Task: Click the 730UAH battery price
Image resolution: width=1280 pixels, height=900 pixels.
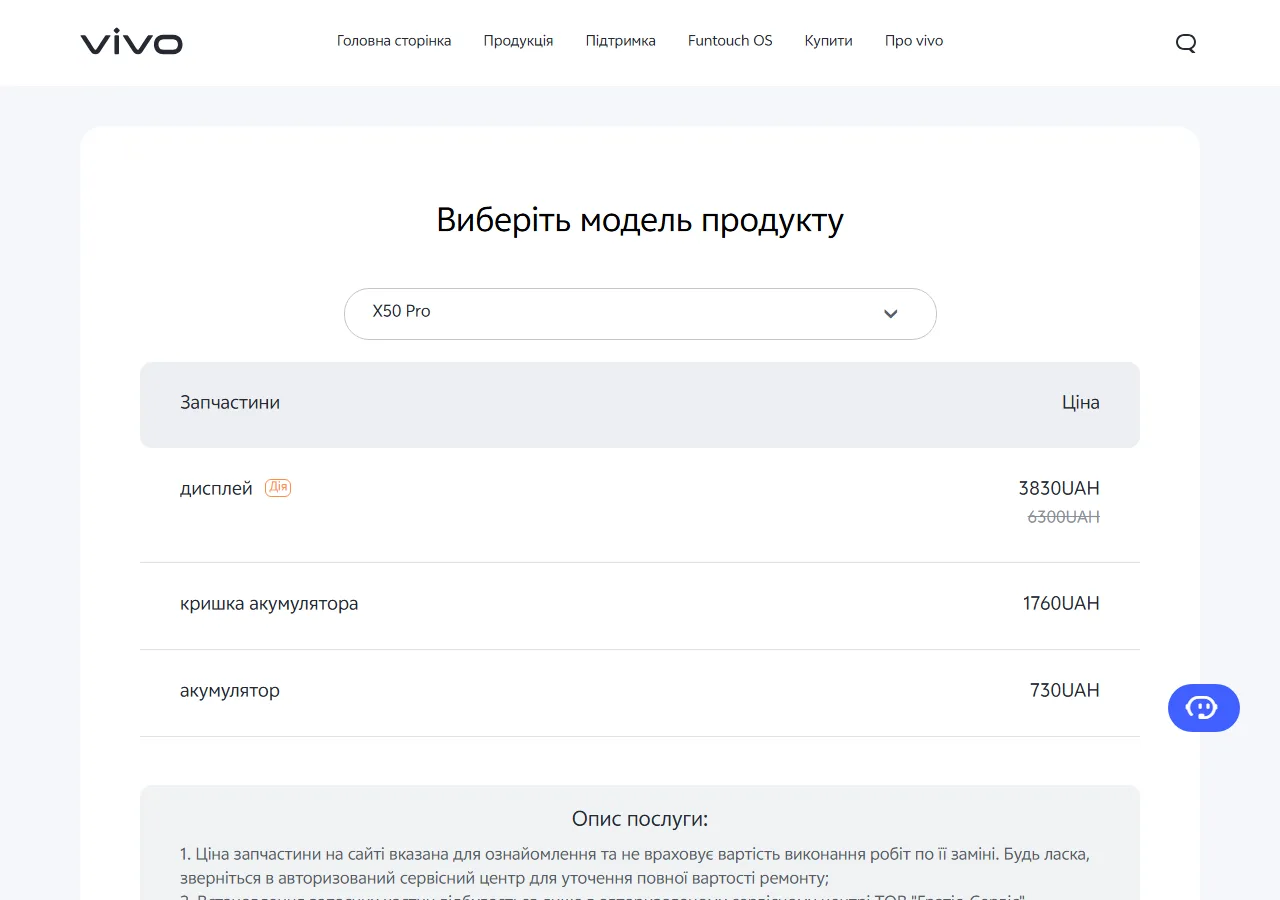Action: click(x=1065, y=690)
